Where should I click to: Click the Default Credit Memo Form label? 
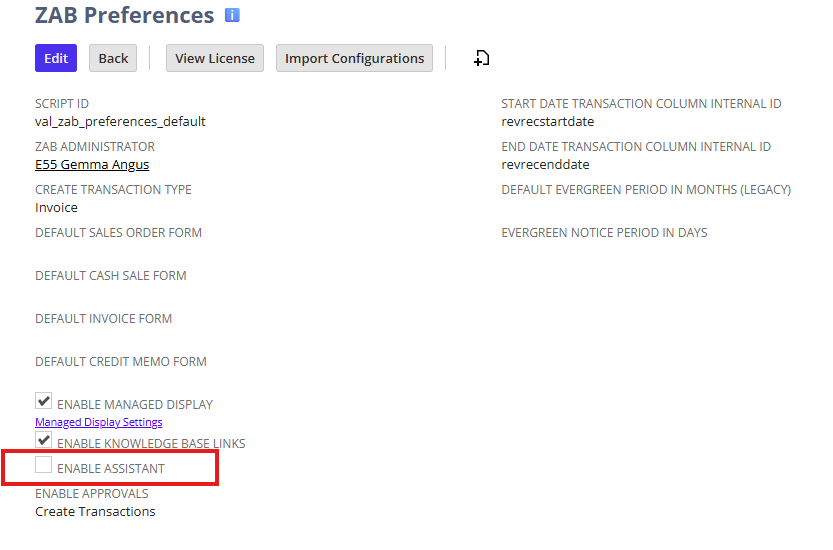121,362
